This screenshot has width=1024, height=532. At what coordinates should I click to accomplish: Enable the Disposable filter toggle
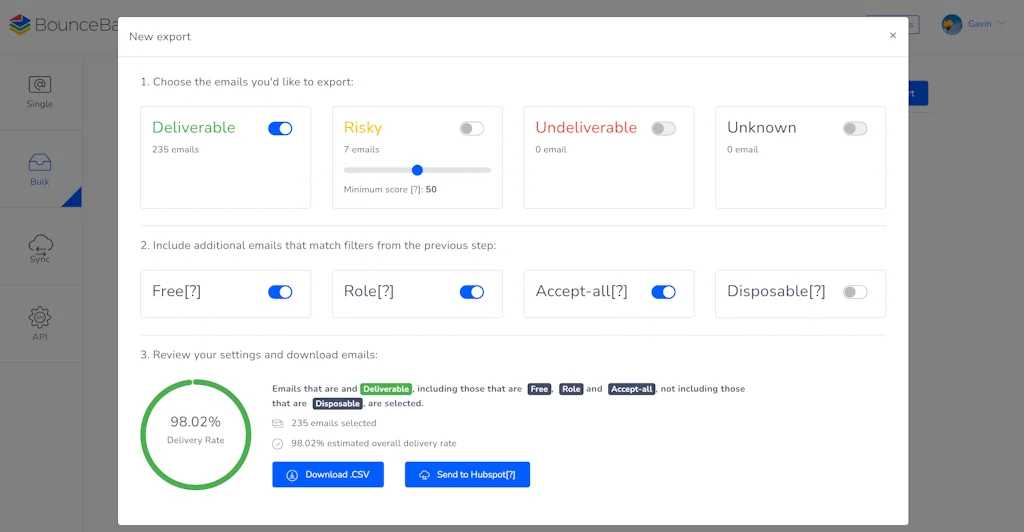point(855,292)
